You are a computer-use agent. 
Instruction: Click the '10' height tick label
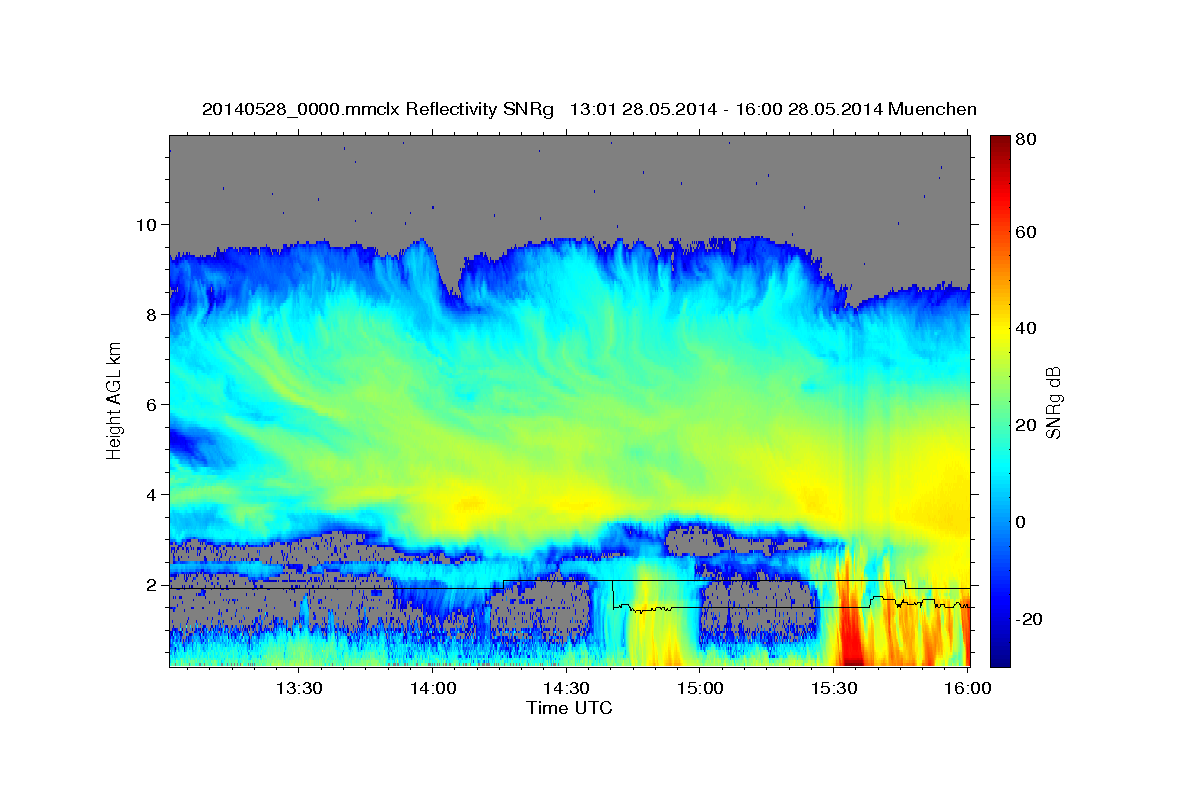click(x=149, y=224)
